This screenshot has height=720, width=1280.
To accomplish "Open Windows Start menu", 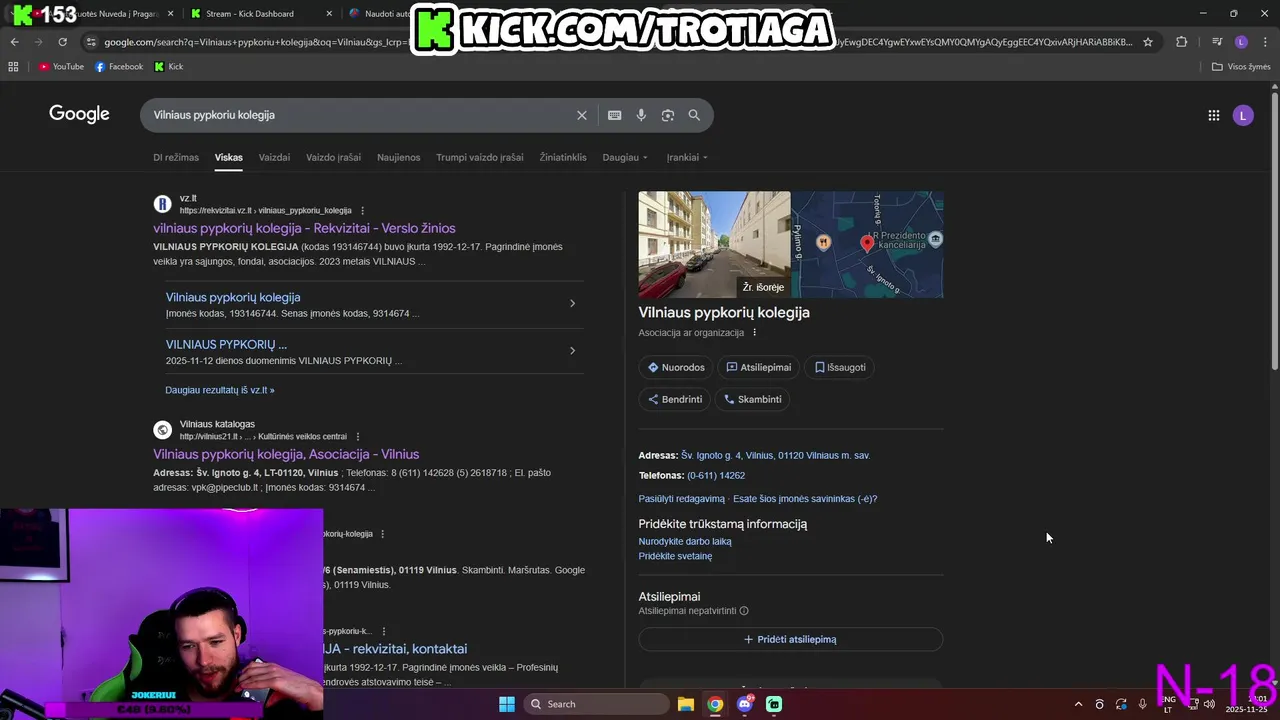I will [x=507, y=704].
